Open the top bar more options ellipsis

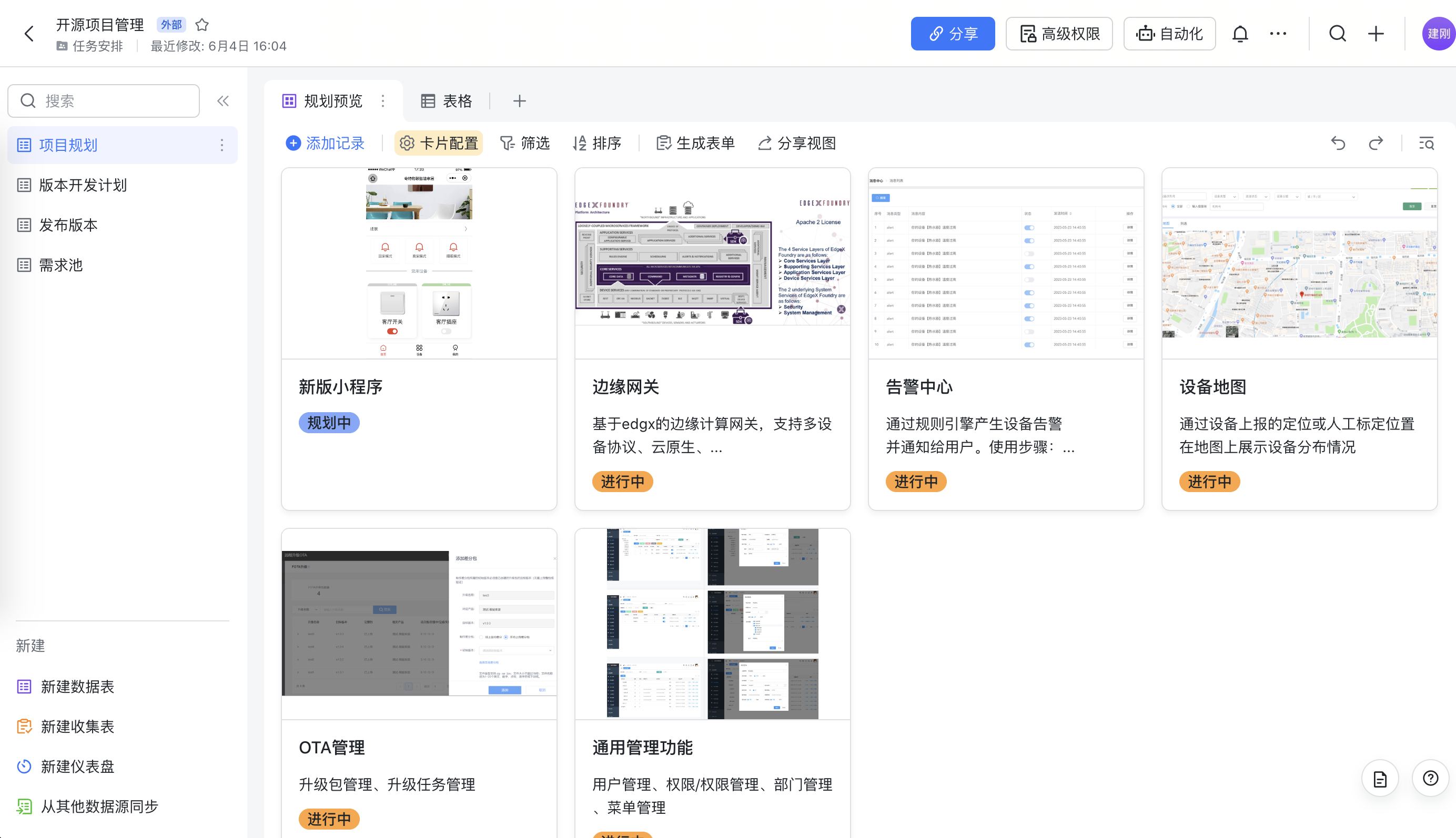pyautogui.click(x=1278, y=34)
